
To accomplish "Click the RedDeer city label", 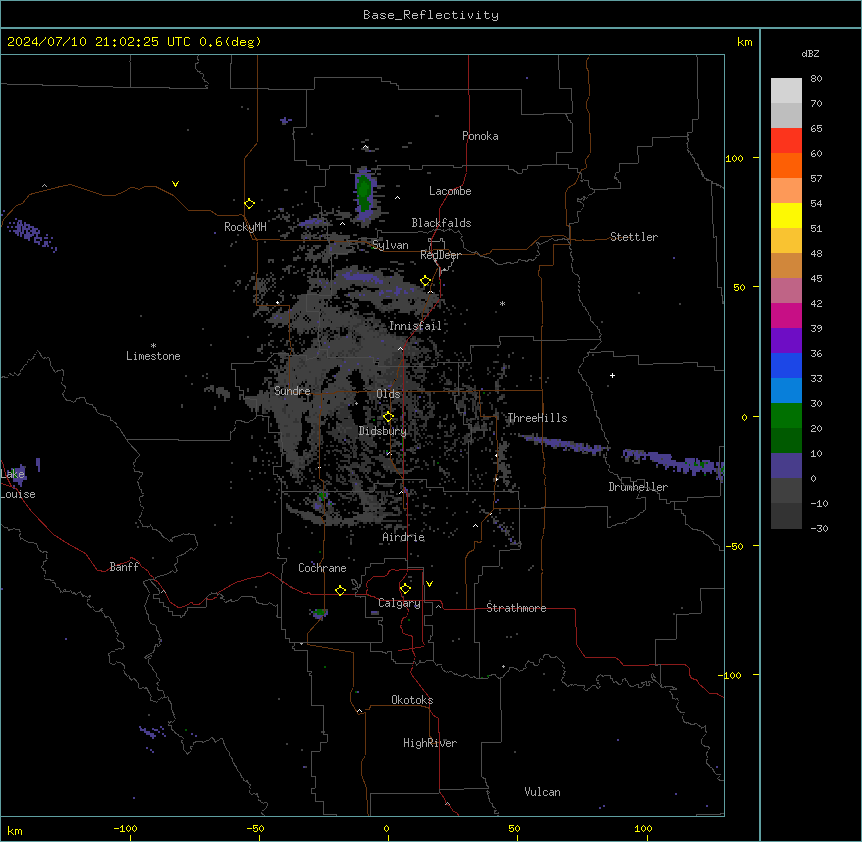I will coord(441,256).
